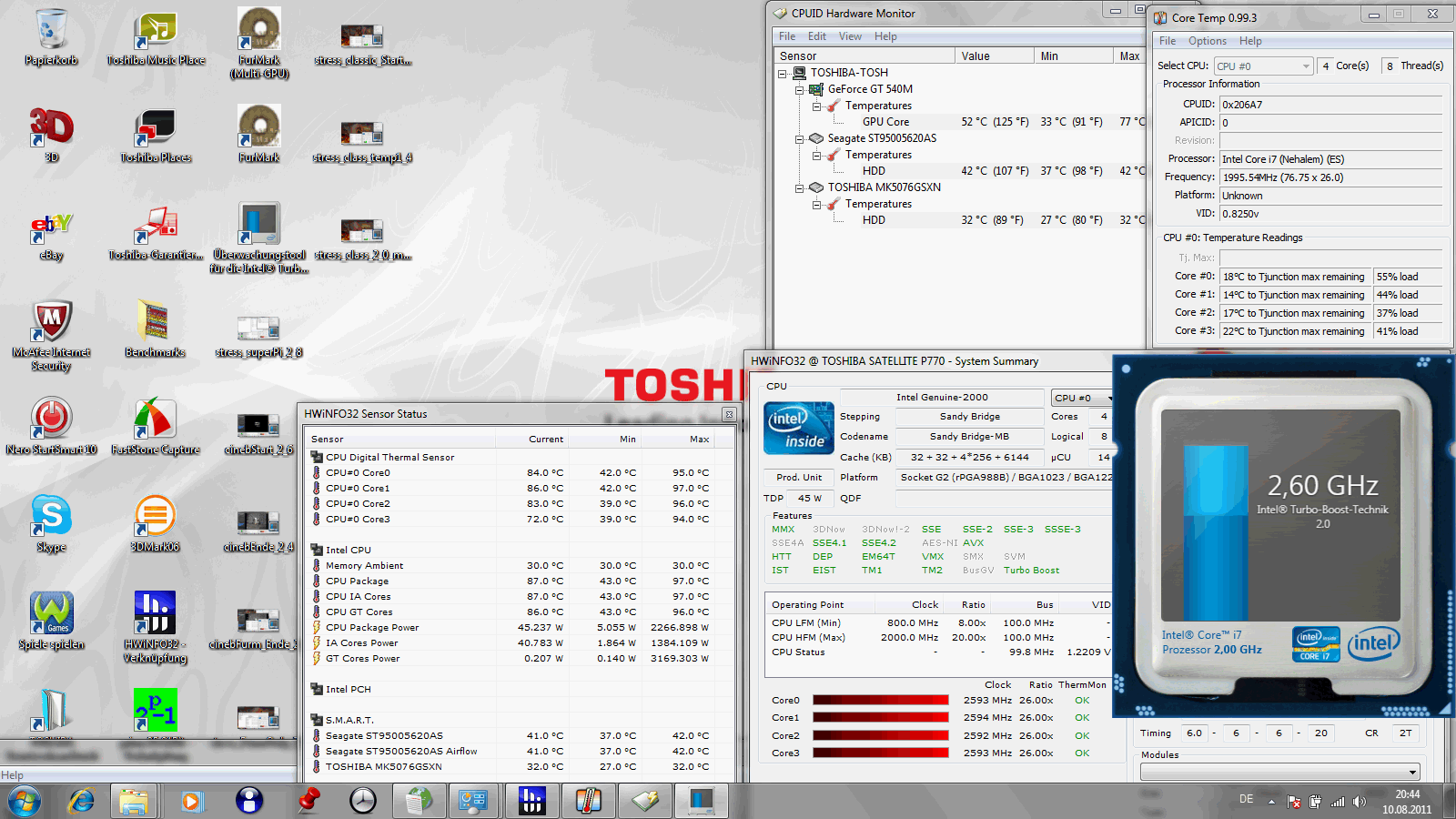Click the Sensor column header in Hardware Monitor
Screen dimensions: 1456x819
(x=864, y=56)
